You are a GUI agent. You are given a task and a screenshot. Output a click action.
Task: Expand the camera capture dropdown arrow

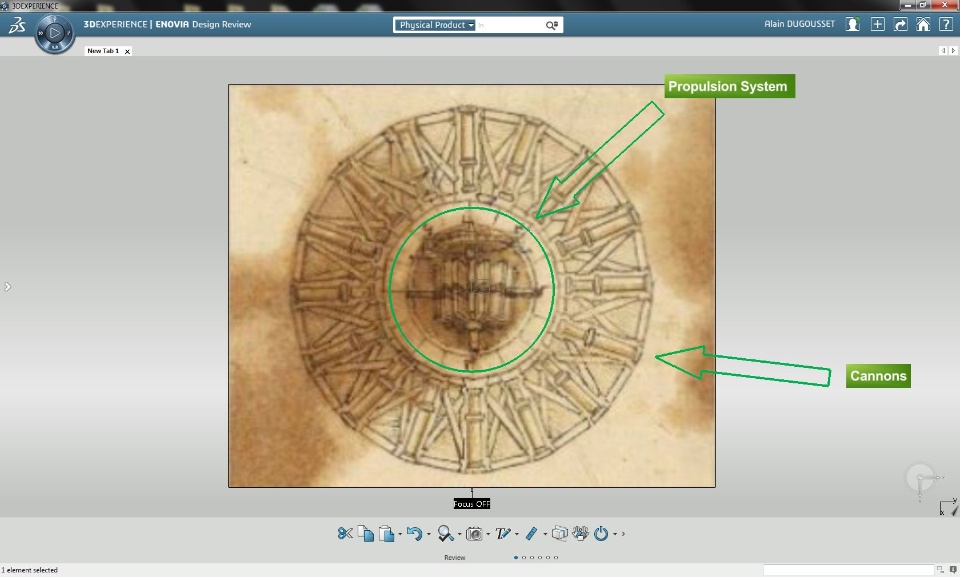tap(488, 534)
